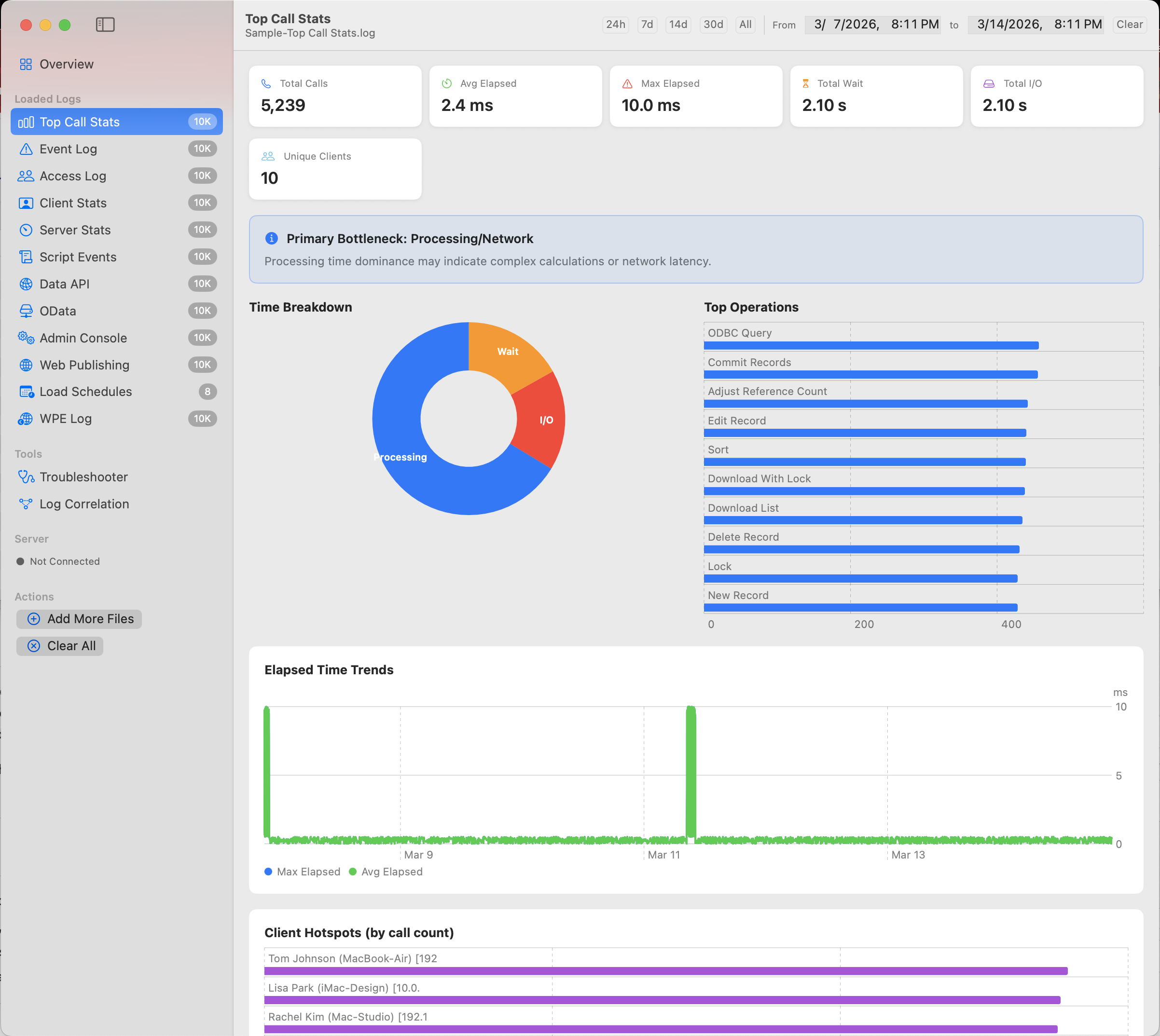Switch to Web Publishing log
This screenshot has width=1160, height=1036.
[84, 365]
